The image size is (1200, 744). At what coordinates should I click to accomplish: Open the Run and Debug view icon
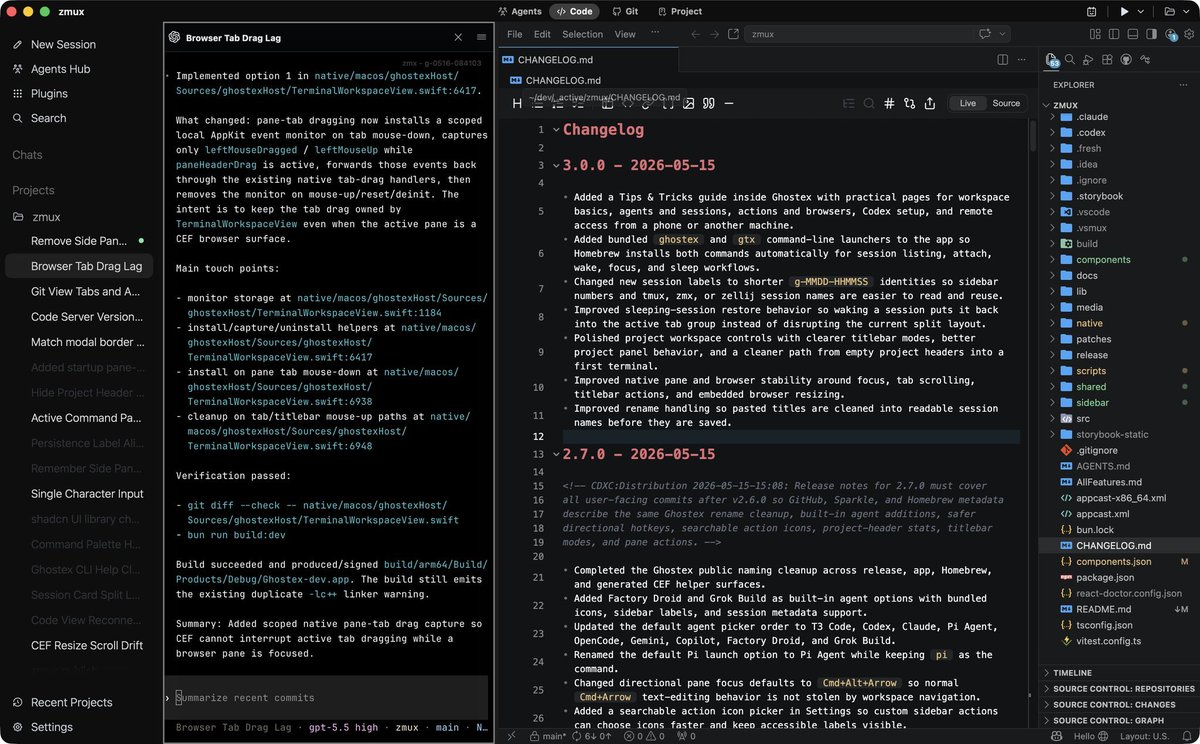pyautogui.click(x=1088, y=59)
